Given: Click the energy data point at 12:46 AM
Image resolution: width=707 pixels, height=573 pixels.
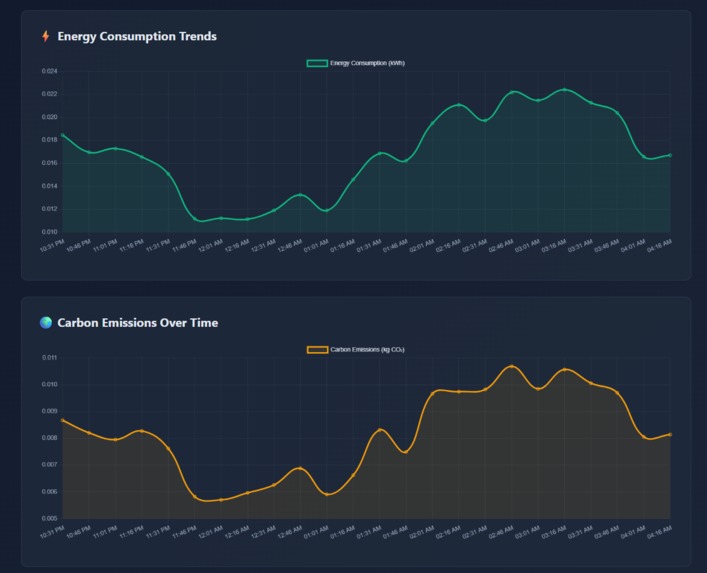Looking at the screenshot, I should (x=300, y=195).
